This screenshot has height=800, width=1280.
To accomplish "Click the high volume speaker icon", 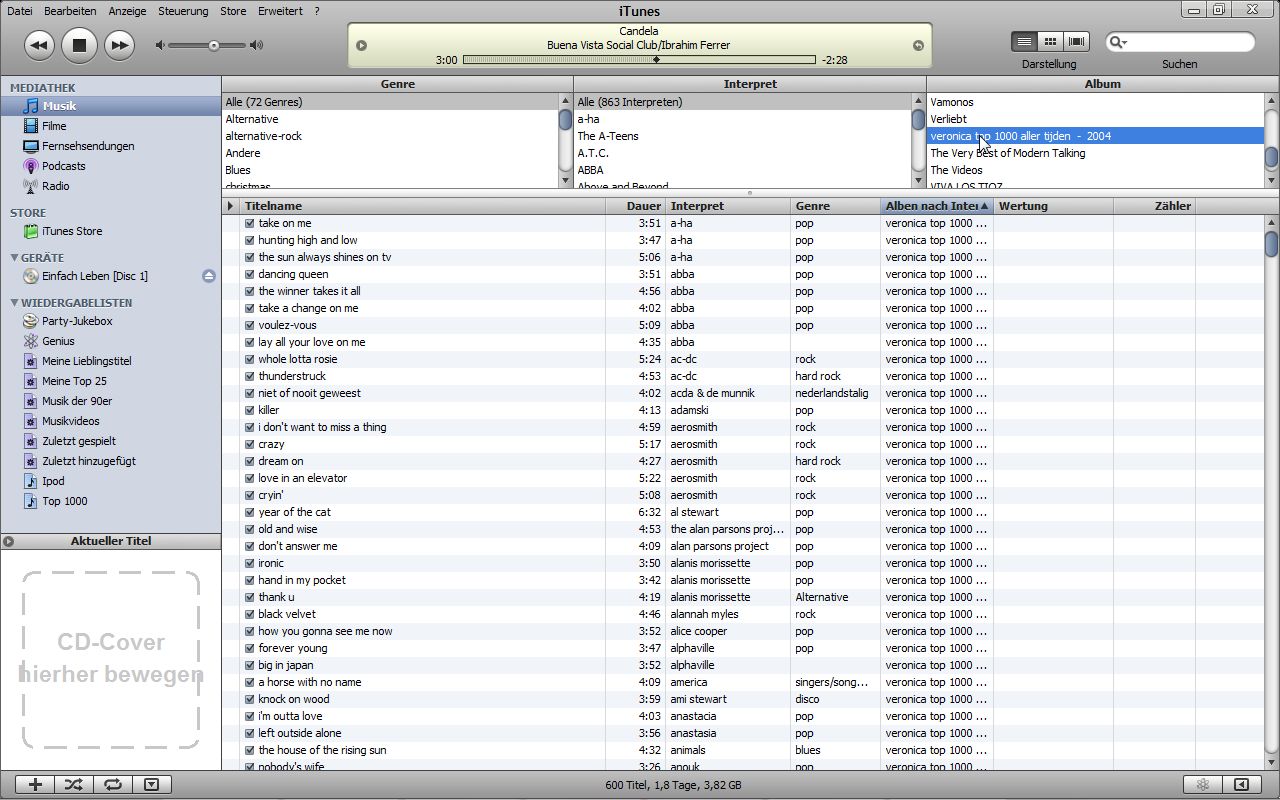I will pos(257,45).
